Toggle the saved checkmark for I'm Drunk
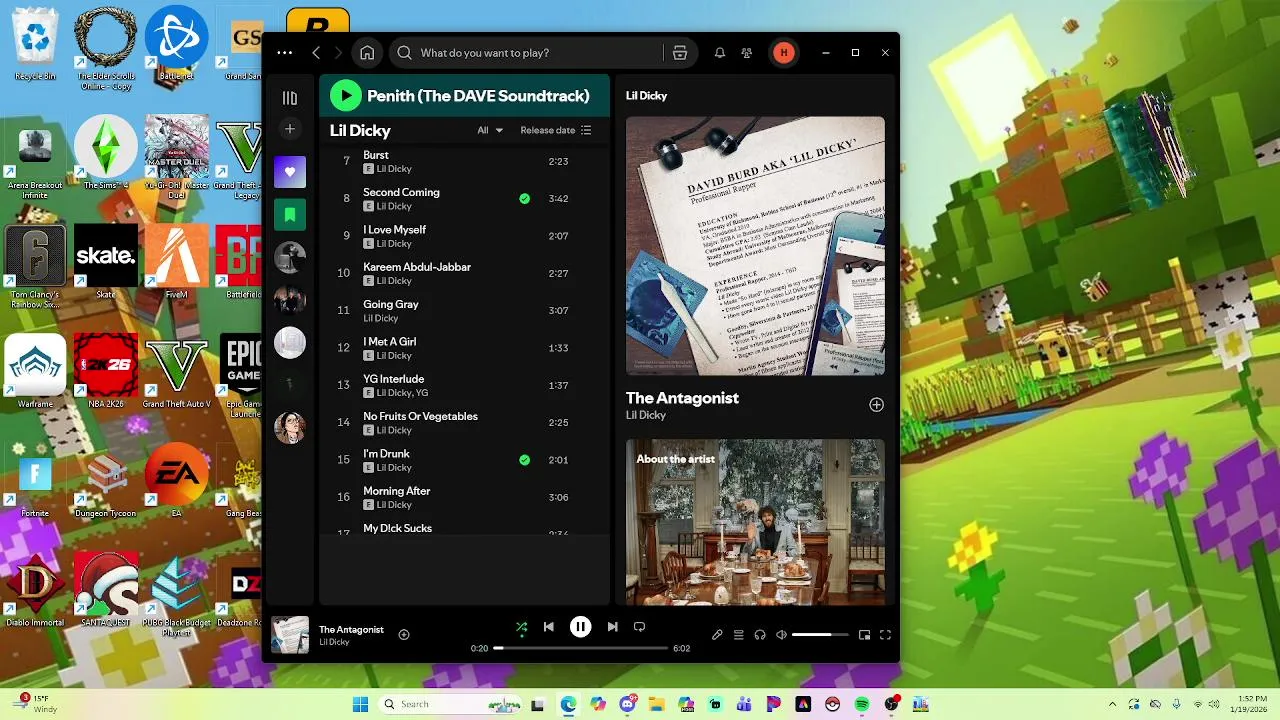Image resolution: width=1280 pixels, height=720 pixels. point(525,460)
